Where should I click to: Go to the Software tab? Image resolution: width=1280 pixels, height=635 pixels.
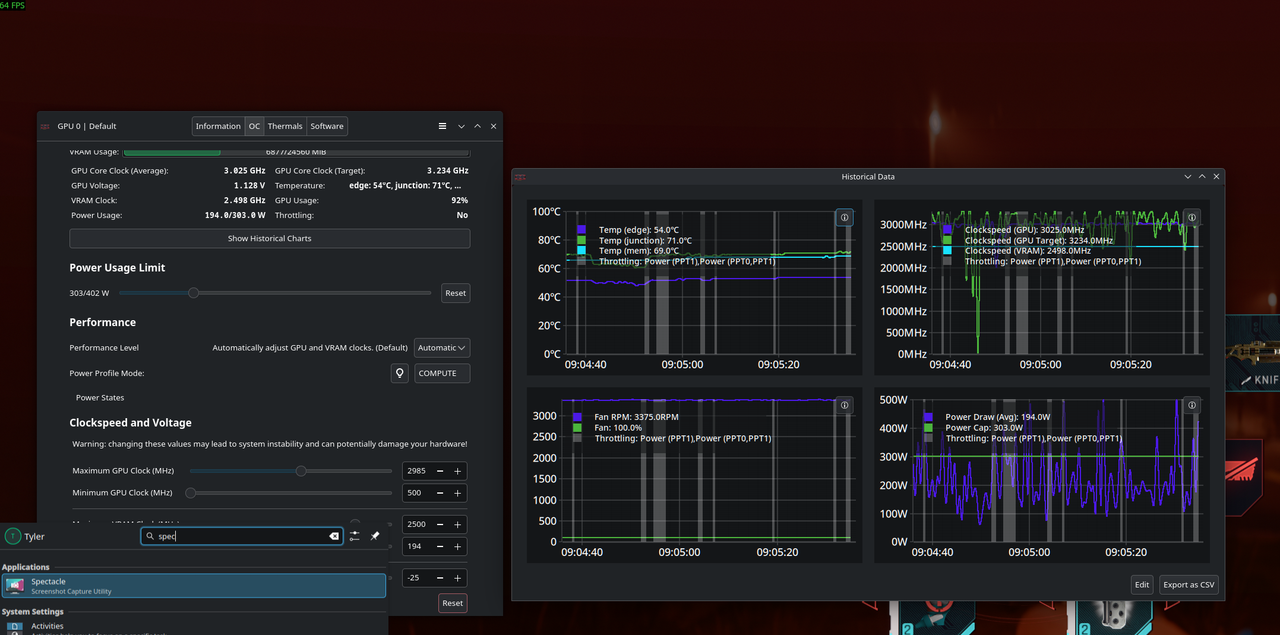coord(327,126)
